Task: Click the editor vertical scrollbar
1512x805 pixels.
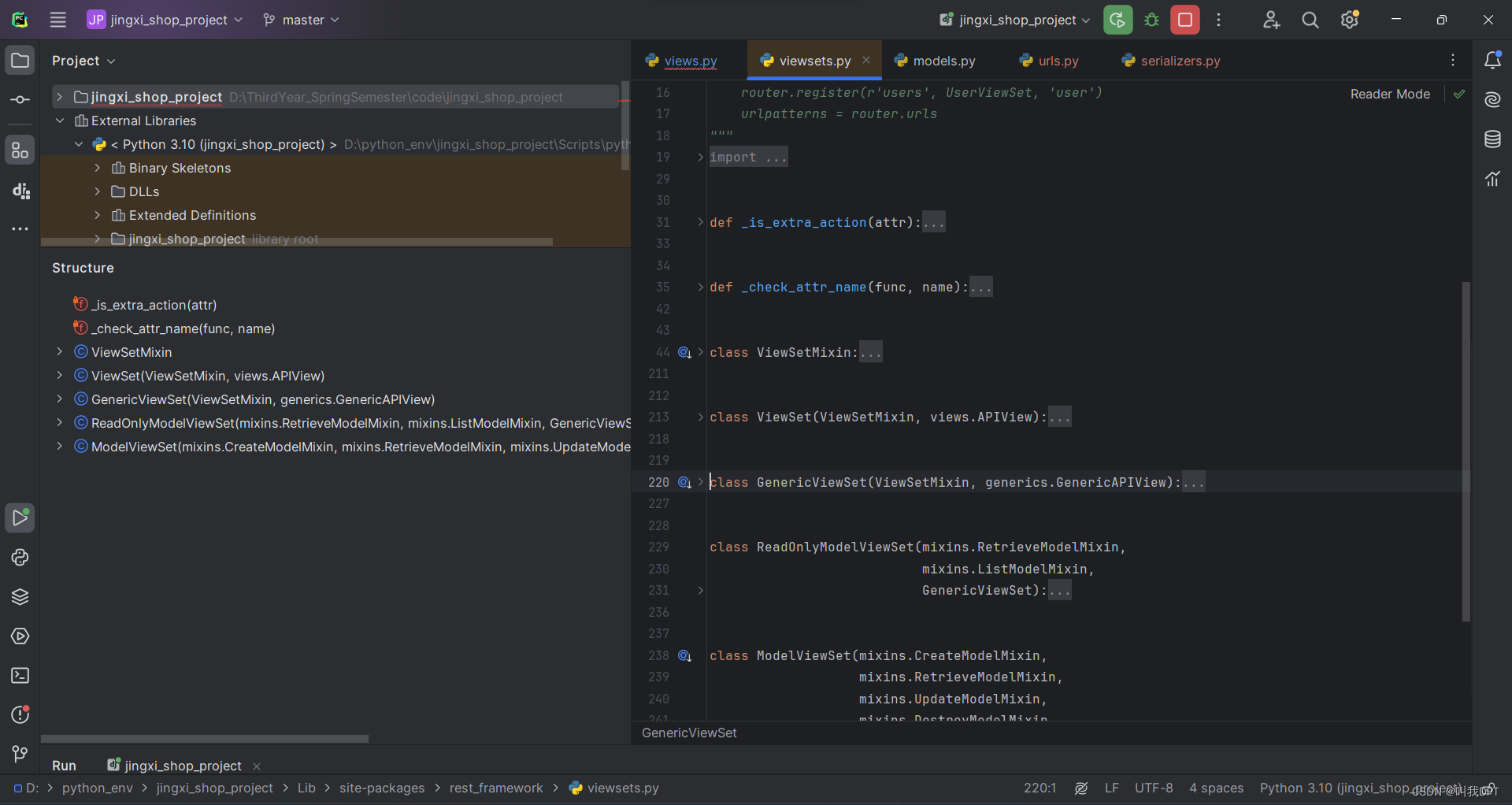Action: click(1466, 451)
